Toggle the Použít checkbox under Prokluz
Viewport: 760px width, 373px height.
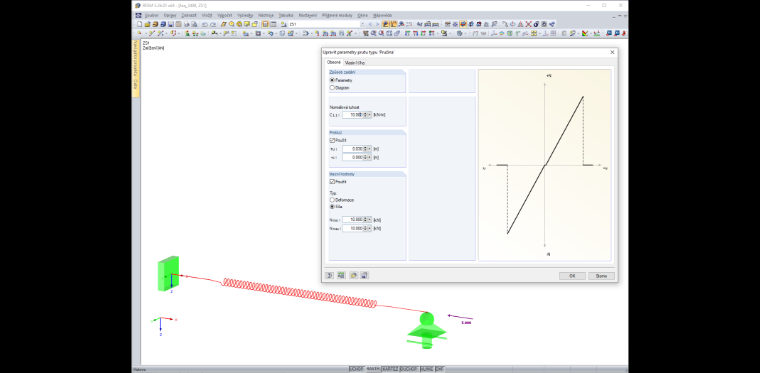332,140
